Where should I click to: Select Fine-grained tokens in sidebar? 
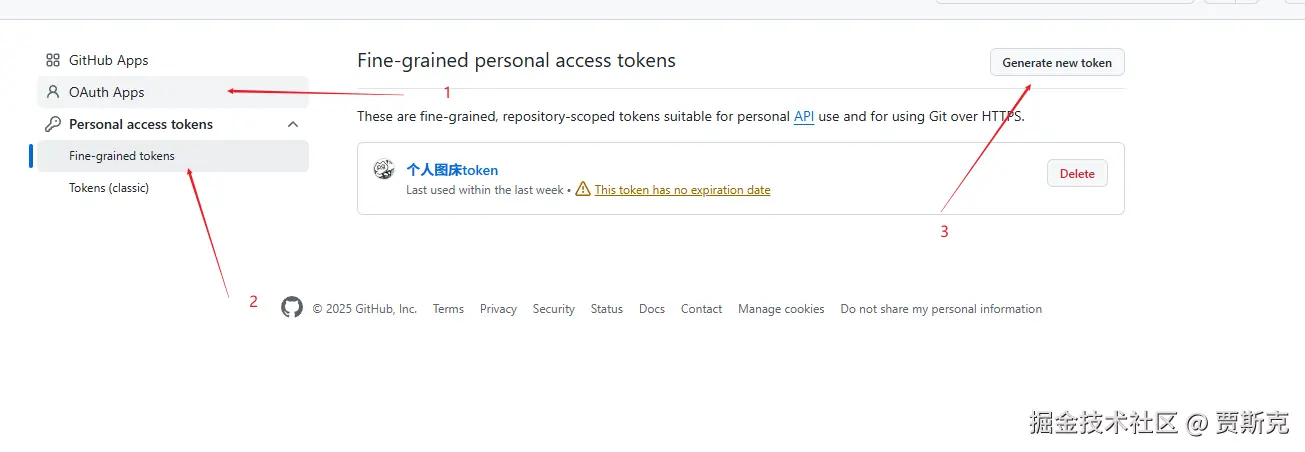(173, 156)
